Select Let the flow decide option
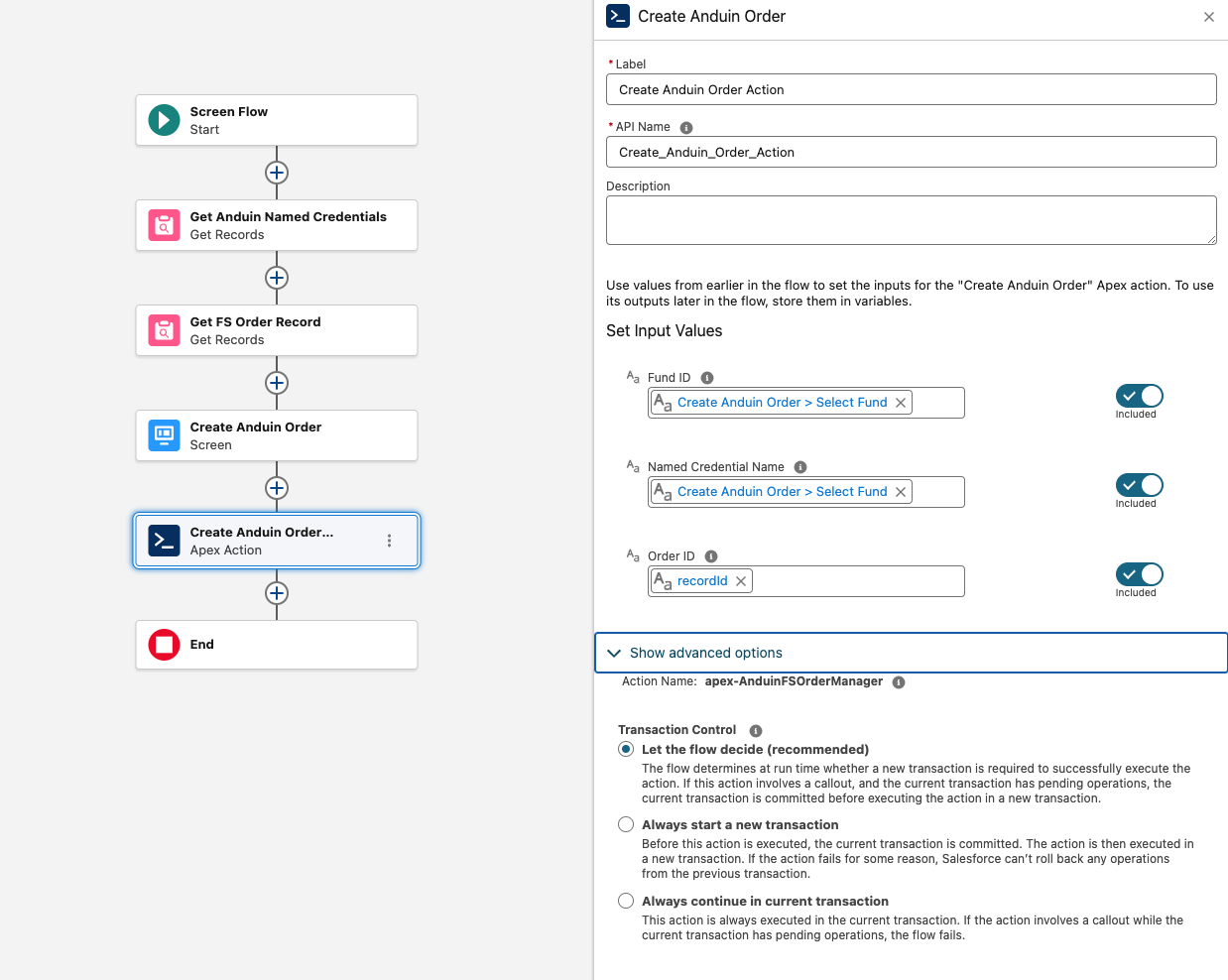This screenshot has width=1228, height=980. pyautogui.click(x=626, y=749)
